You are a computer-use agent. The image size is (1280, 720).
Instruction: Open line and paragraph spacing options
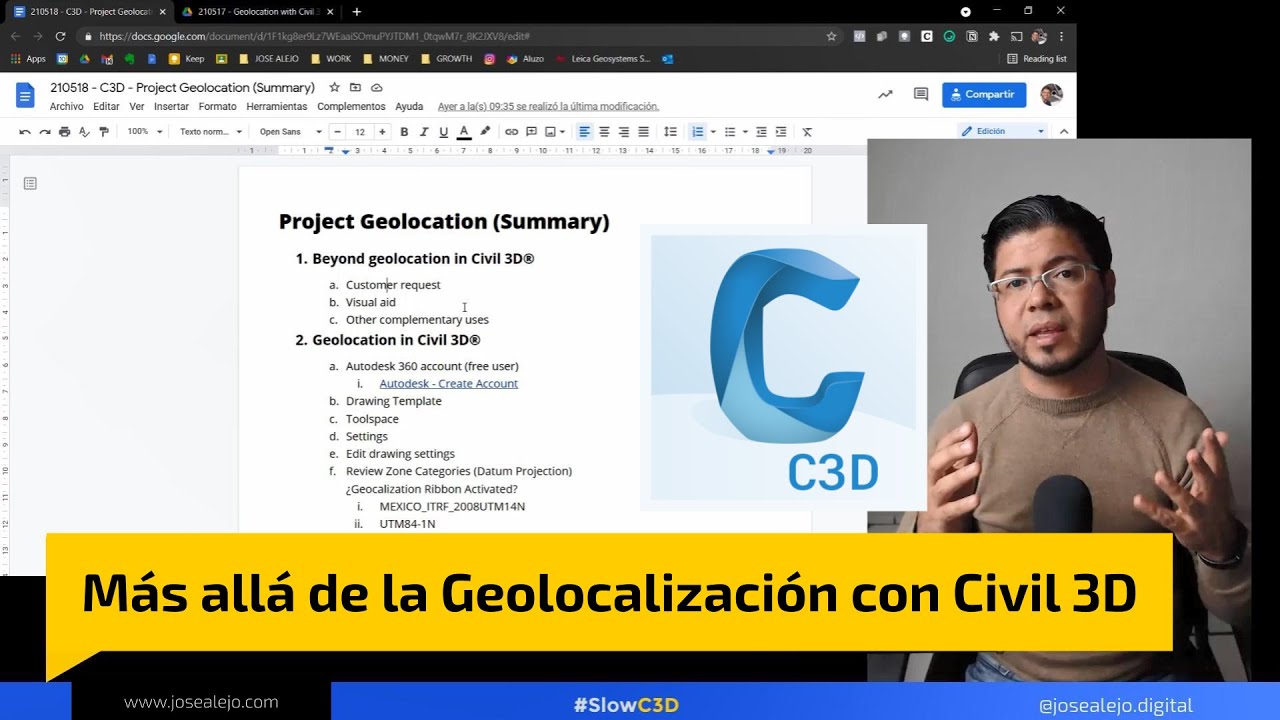click(x=671, y=132)
